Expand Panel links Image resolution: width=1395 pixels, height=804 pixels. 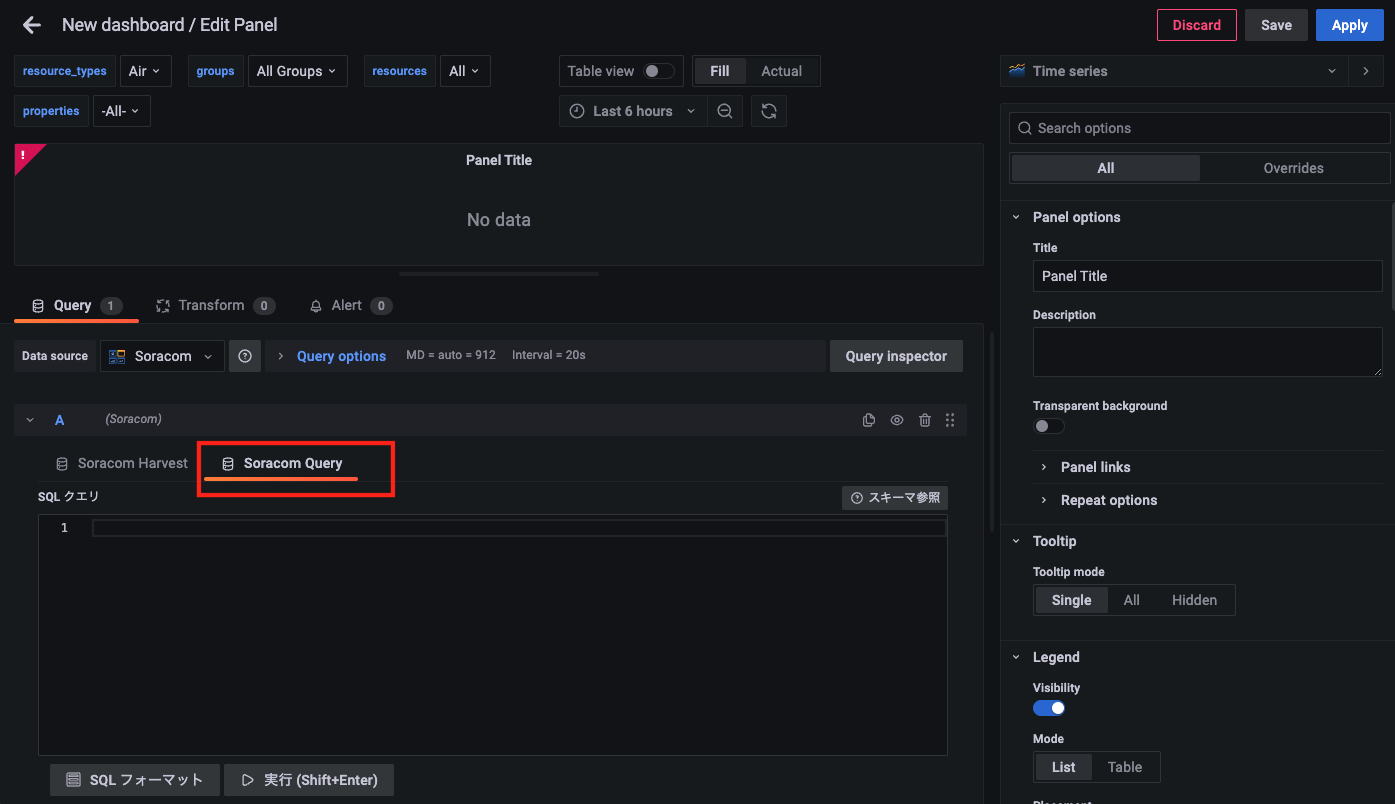coord(1095,467)
